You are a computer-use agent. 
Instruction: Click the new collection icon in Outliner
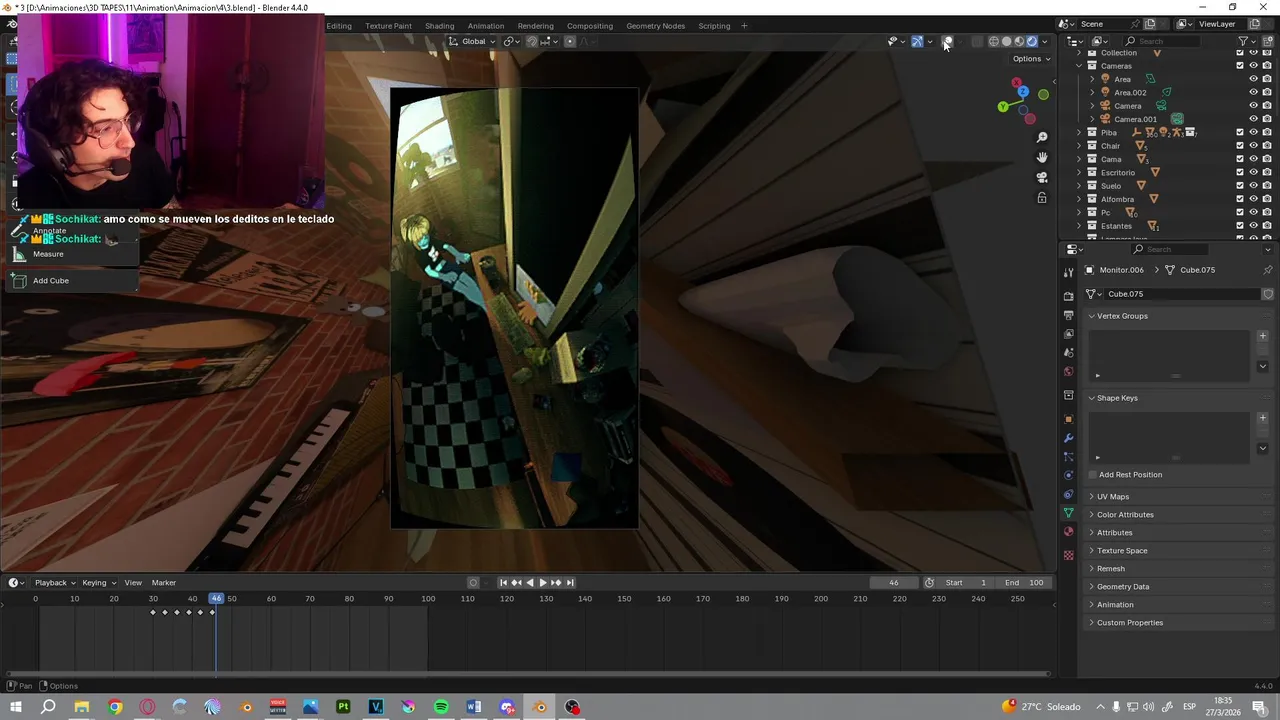point(1268,41)
